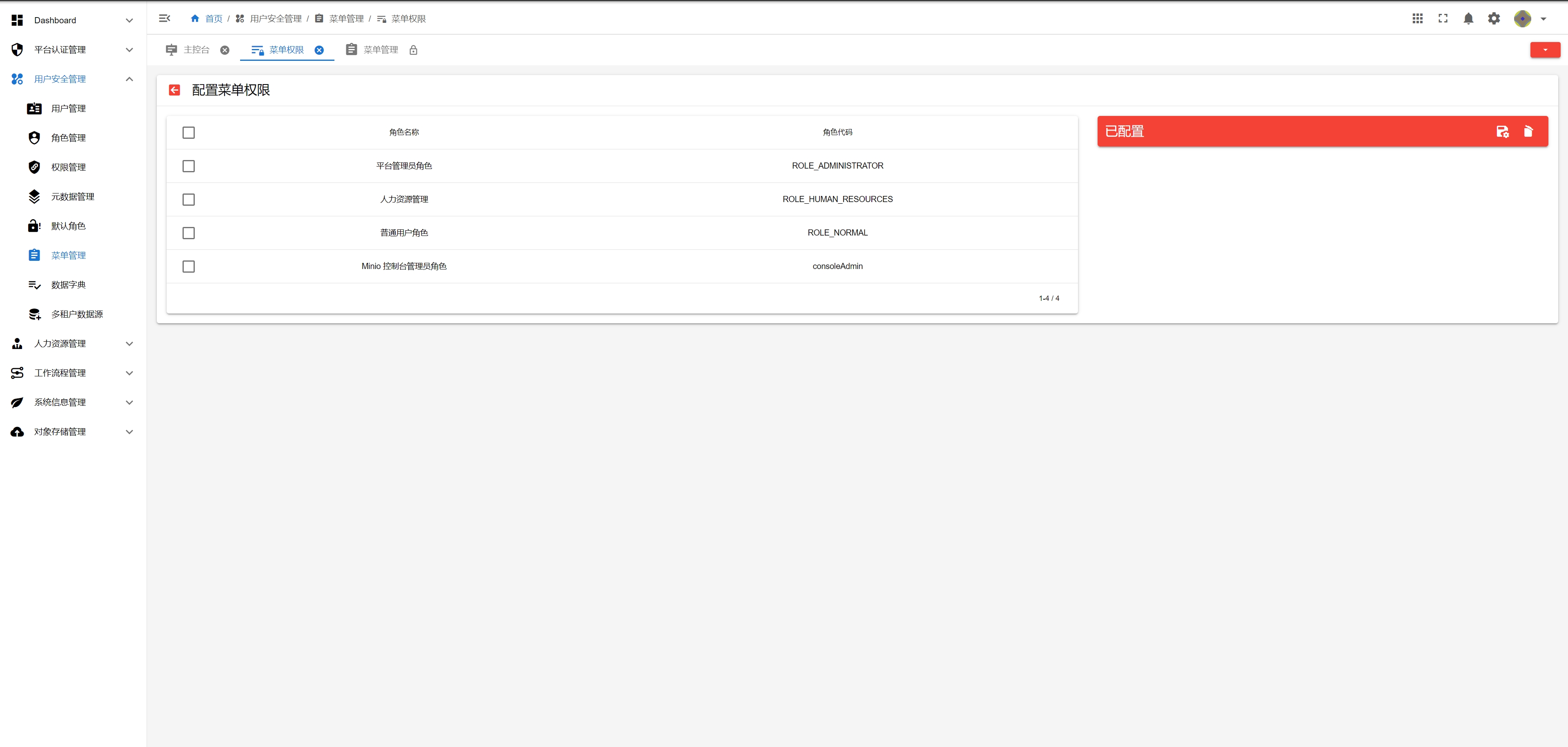Image resolution: width=1568 pixels, height=747 pixels.
Task: Collapse the sidebar with the hamburger icon
Action: pyautogui.click(x=164, y=18)
